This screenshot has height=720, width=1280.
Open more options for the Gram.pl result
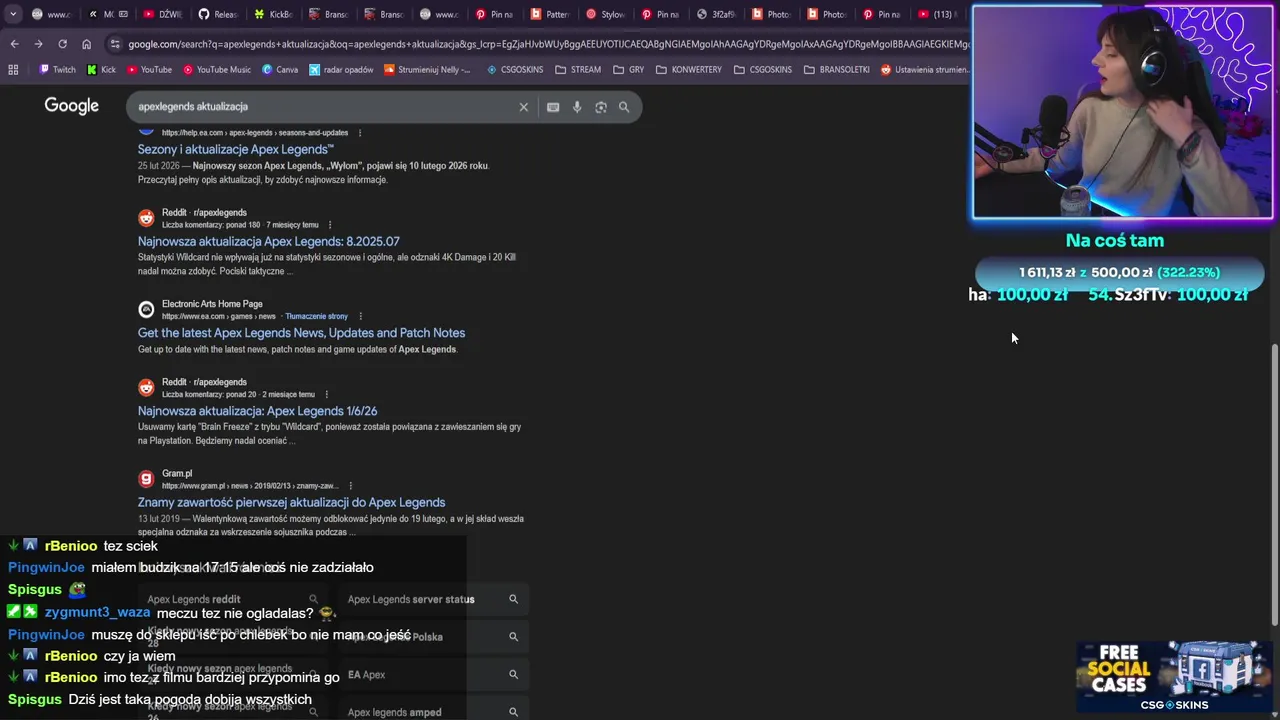coord(350,486)
